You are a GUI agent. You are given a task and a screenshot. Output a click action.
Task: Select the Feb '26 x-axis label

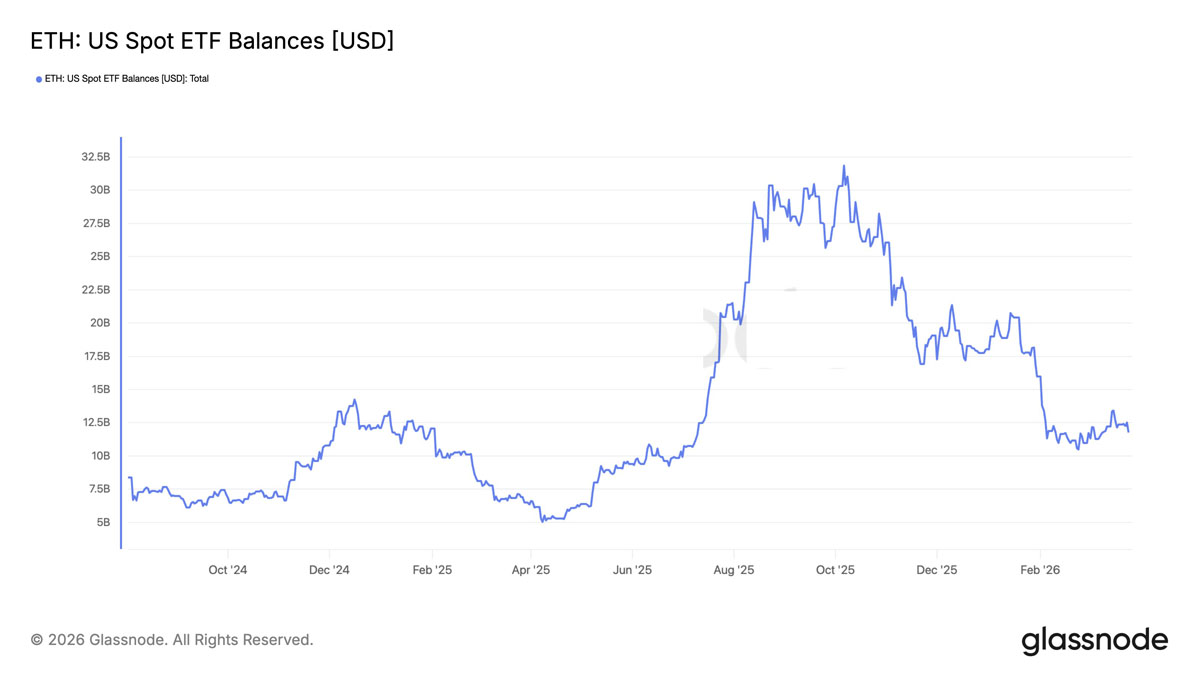[x=1039, y=570]
